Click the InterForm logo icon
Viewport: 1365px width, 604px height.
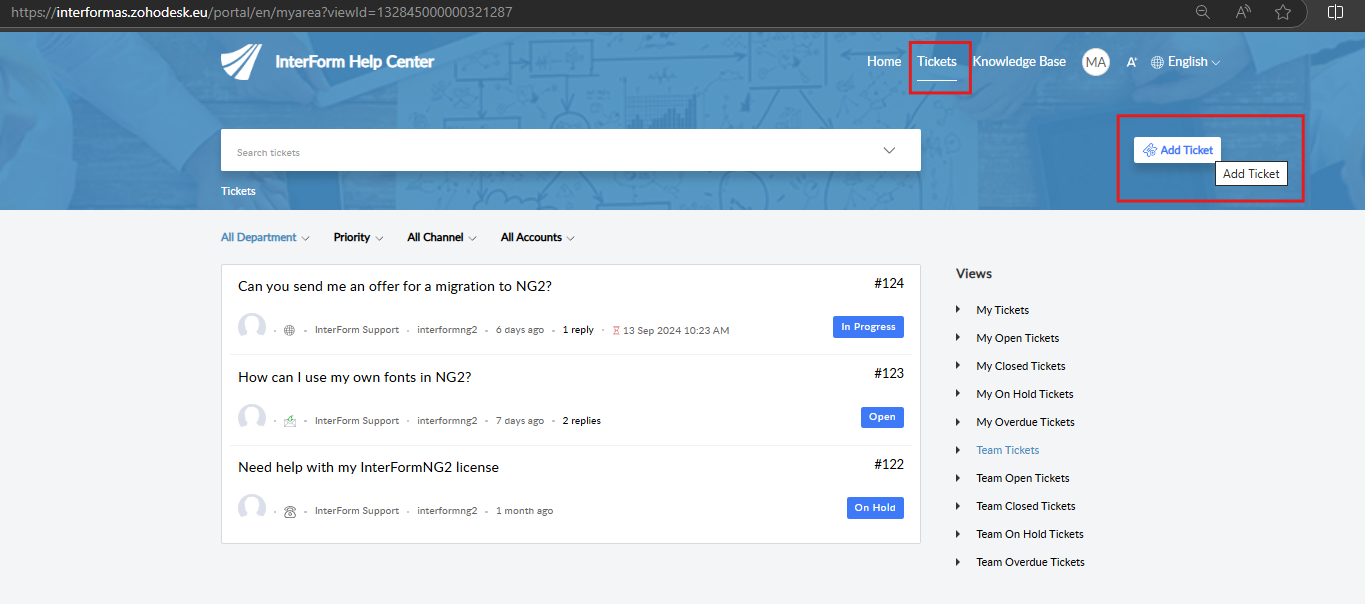241,62
